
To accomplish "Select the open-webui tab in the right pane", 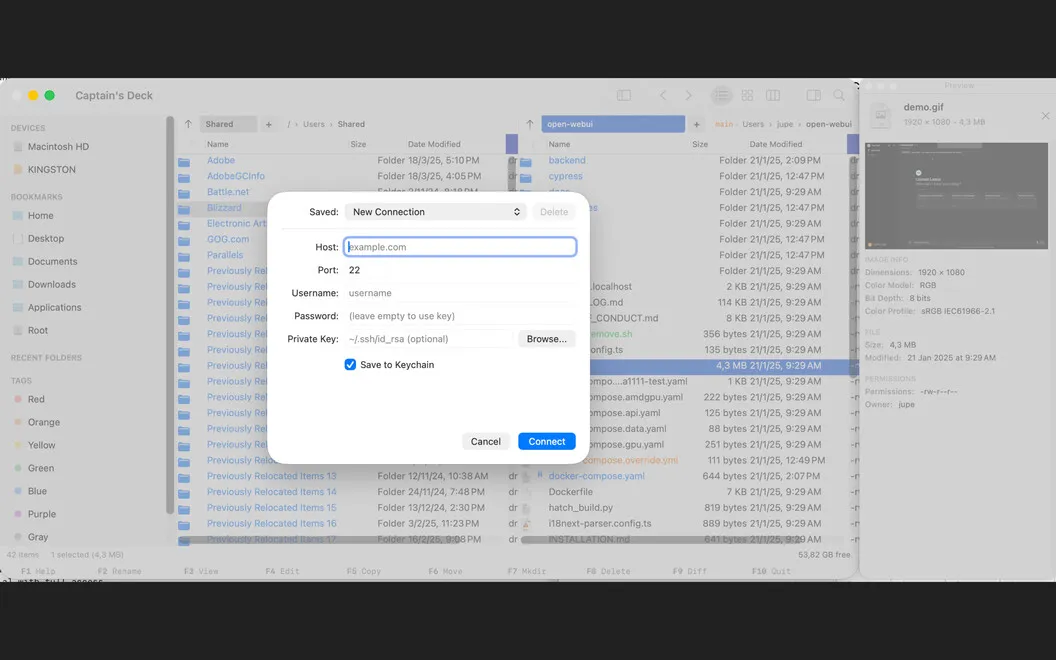I will tap(613, 124).
